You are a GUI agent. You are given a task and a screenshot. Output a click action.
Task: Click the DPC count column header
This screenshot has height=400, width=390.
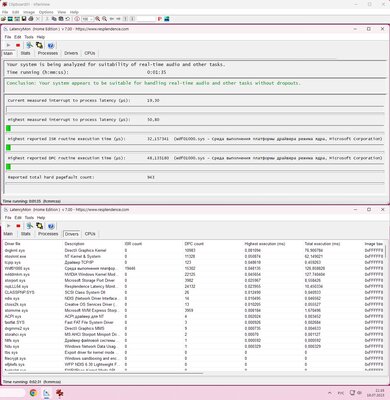[194, 244]
